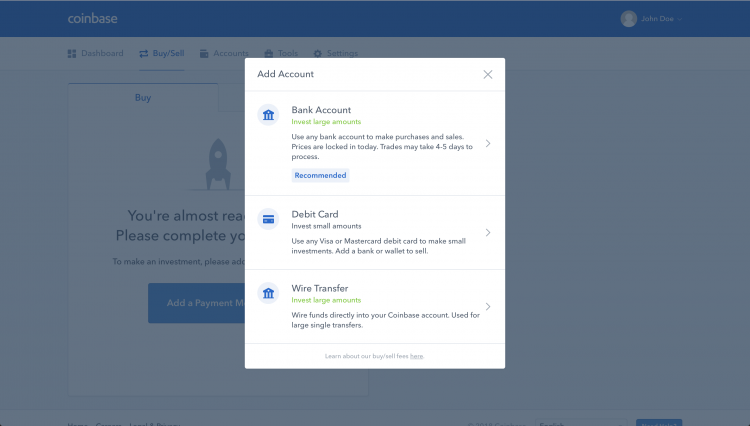The height and width of the screenshot is (426, 750).
Task: Click the Buy/Sell arrows icon
Action: [x=143, y=54]
